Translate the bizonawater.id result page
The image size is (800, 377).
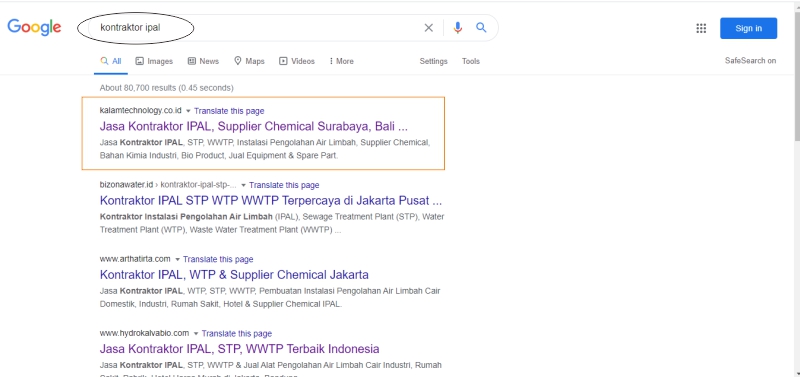point(284,185)
